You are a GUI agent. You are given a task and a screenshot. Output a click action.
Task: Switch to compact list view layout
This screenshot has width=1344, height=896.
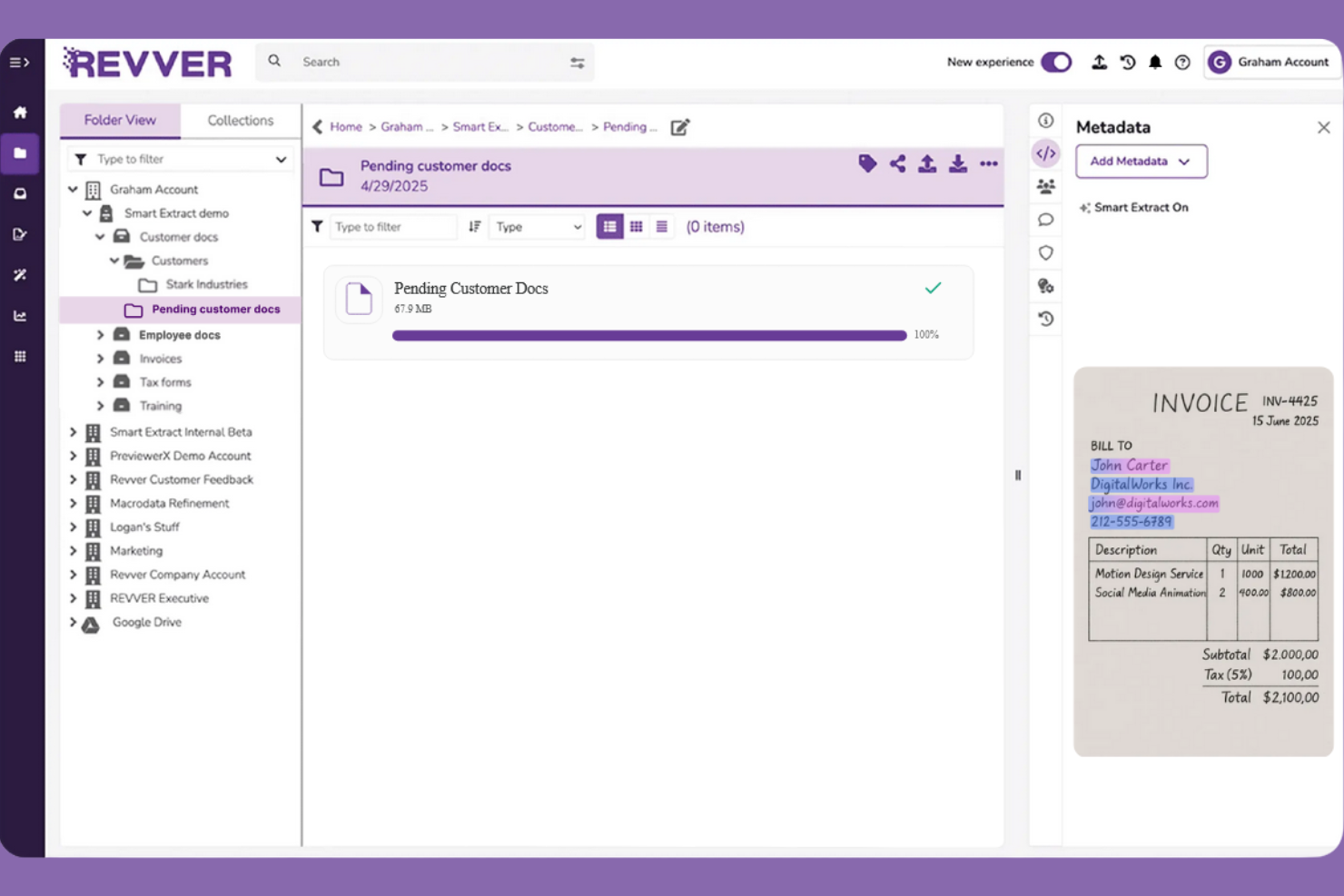point(662,227)
